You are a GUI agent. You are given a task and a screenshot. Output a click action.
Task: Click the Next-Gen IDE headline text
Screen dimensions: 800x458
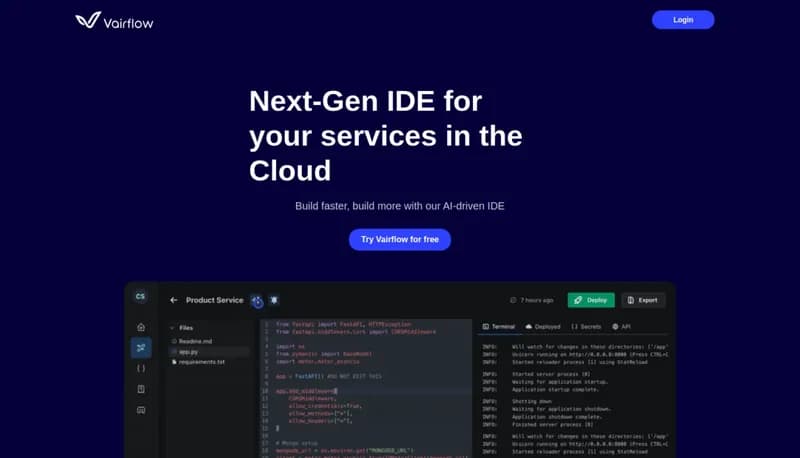[x=386, y=136]
